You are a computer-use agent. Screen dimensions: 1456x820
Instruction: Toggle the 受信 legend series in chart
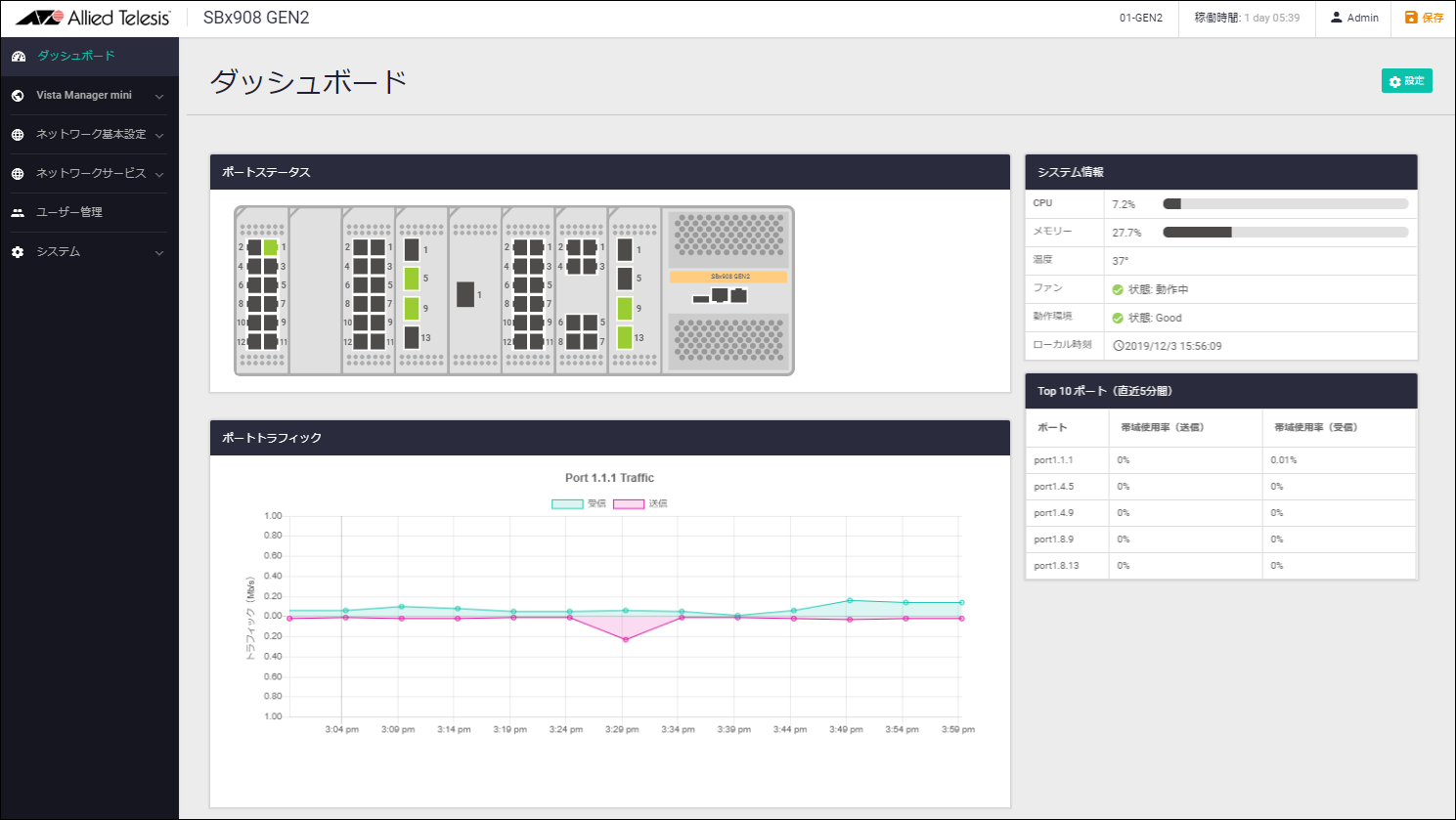click(567, 504)
